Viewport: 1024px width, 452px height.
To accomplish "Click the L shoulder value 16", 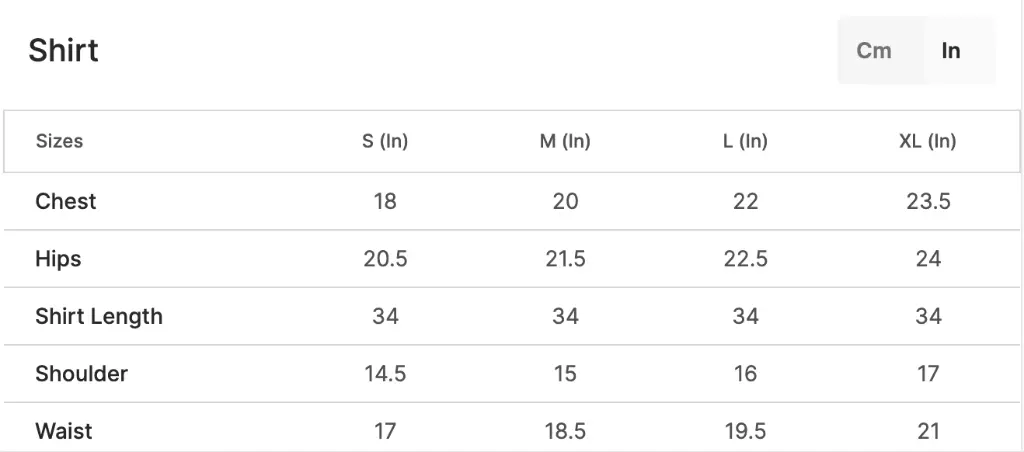I will [x=745, y=374].
